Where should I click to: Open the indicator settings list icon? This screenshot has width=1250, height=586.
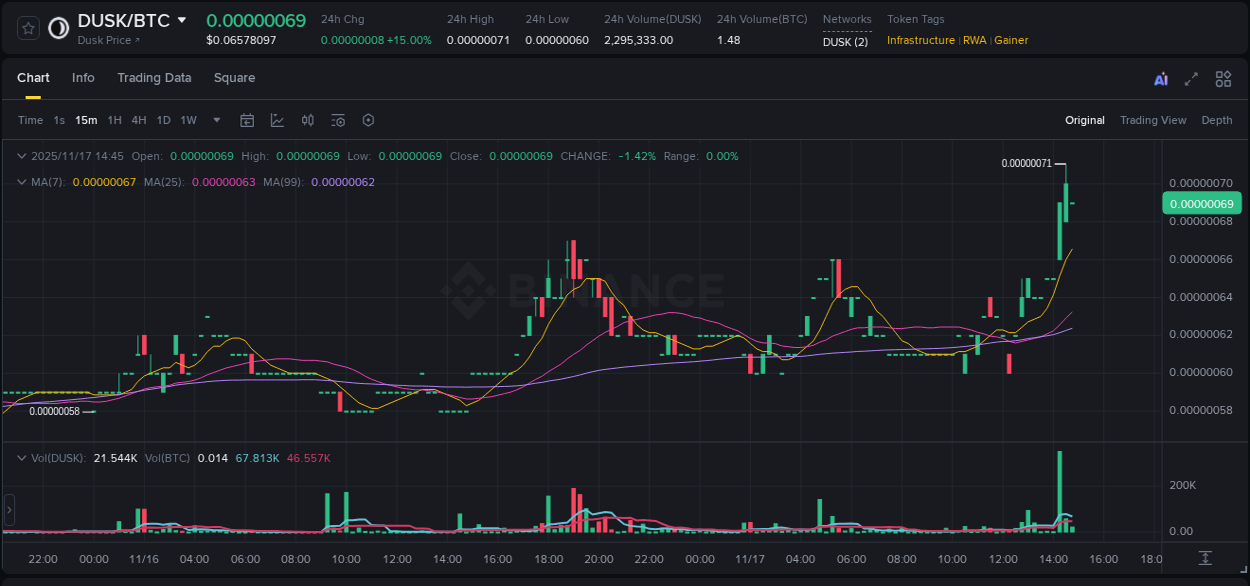pyautogui.click(x=337, y=120)
